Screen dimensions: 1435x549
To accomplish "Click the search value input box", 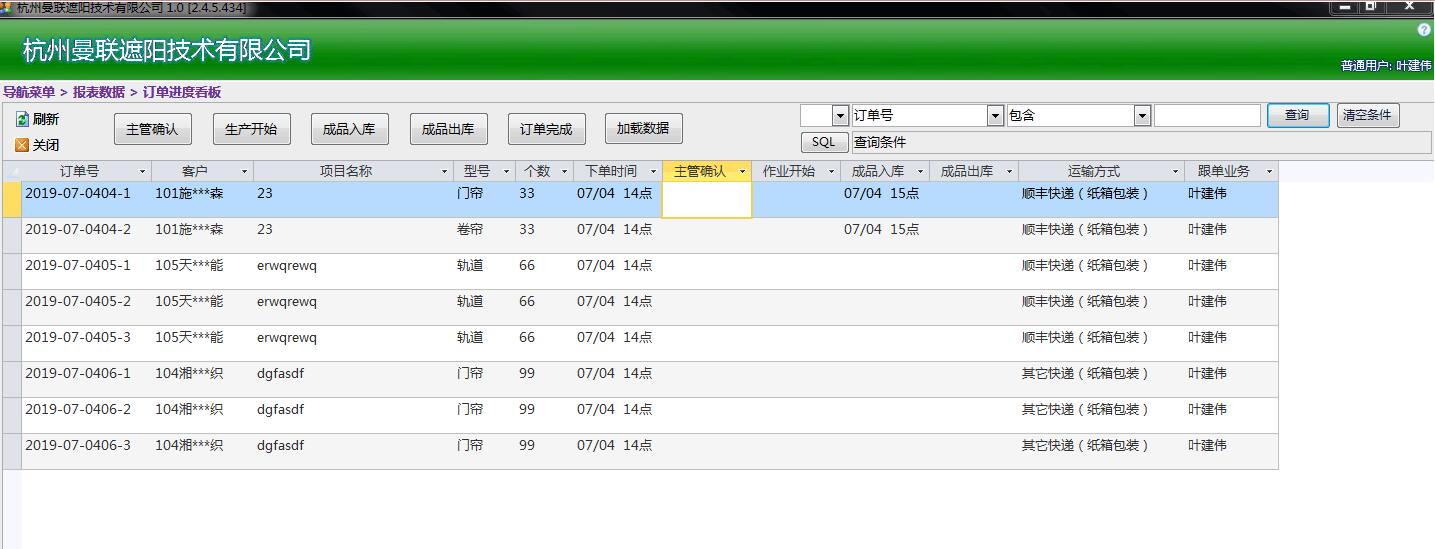I will click(1207, 116).
